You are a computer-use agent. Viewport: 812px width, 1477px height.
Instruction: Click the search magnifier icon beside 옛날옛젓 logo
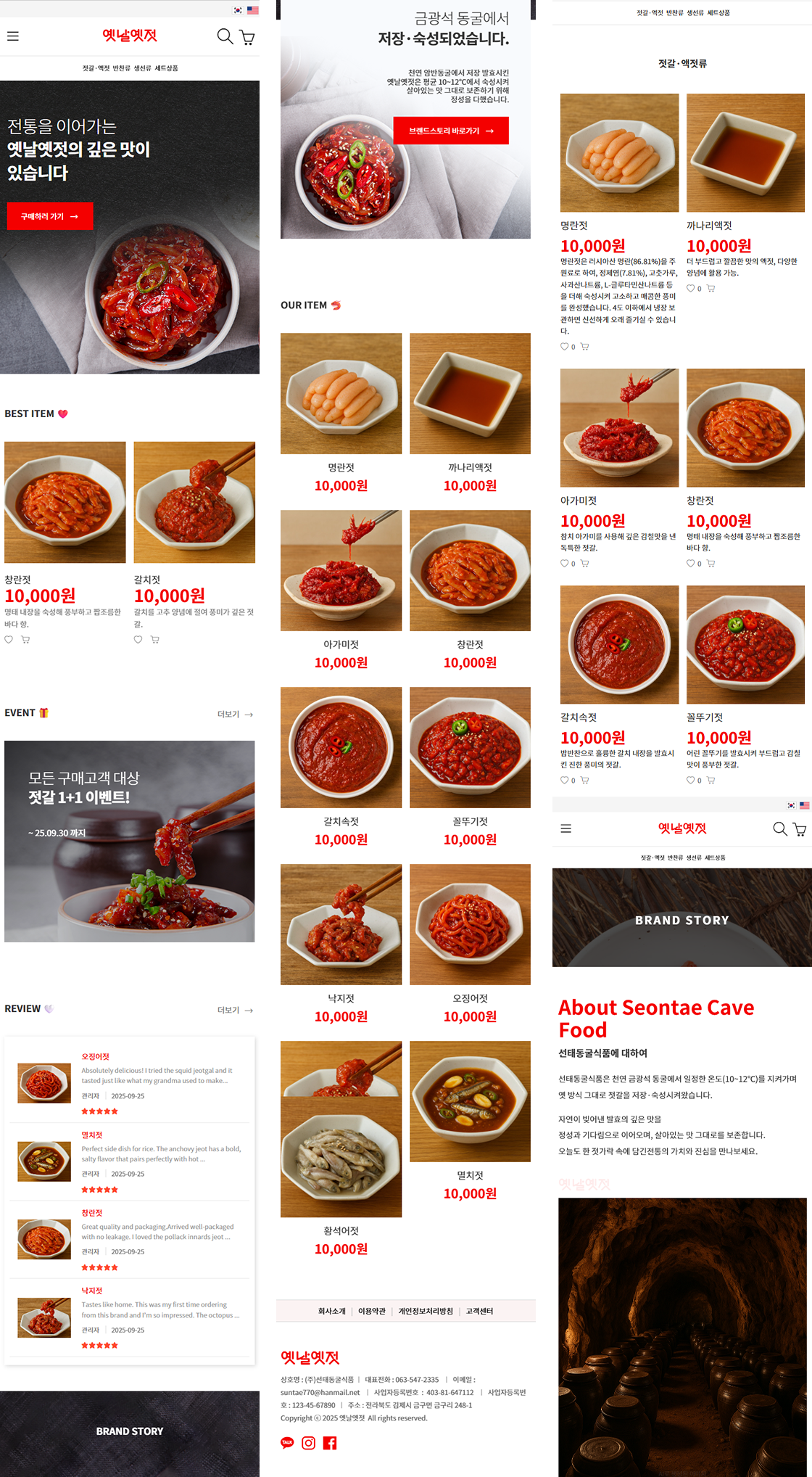tap(225, 36)
